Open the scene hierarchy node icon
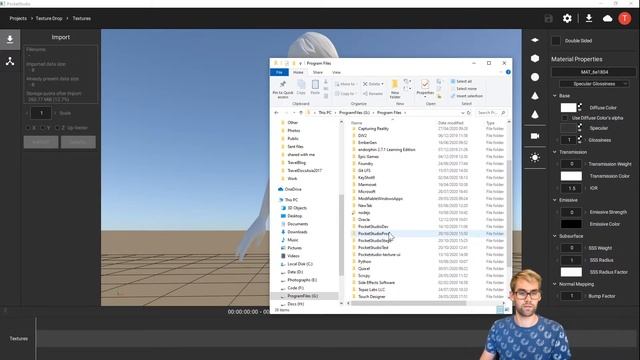Viewport: 640px width, 360px height. [x=10, y=61]
